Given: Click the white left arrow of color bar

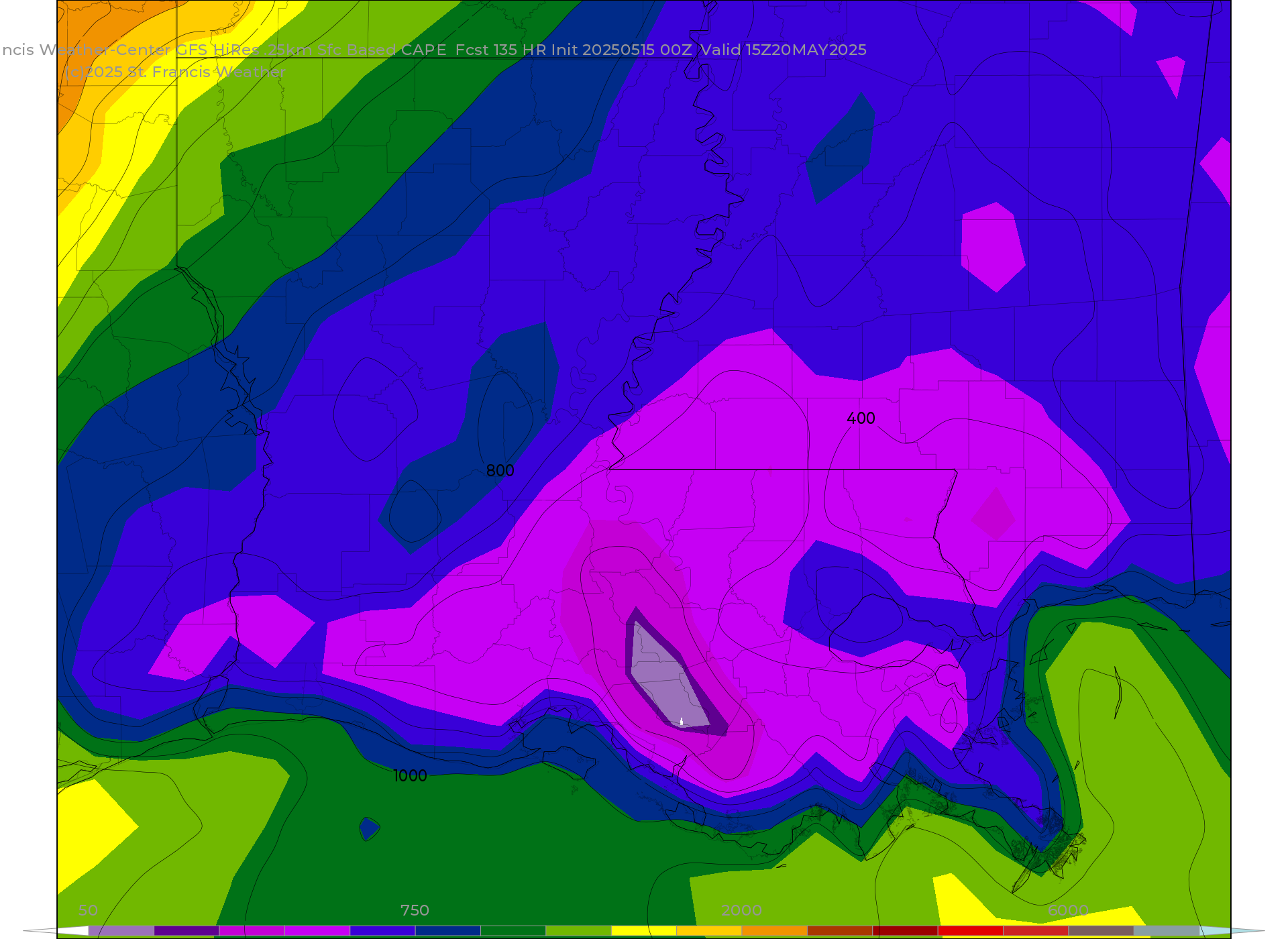Looking at the screenshot, I should (56, 931).
